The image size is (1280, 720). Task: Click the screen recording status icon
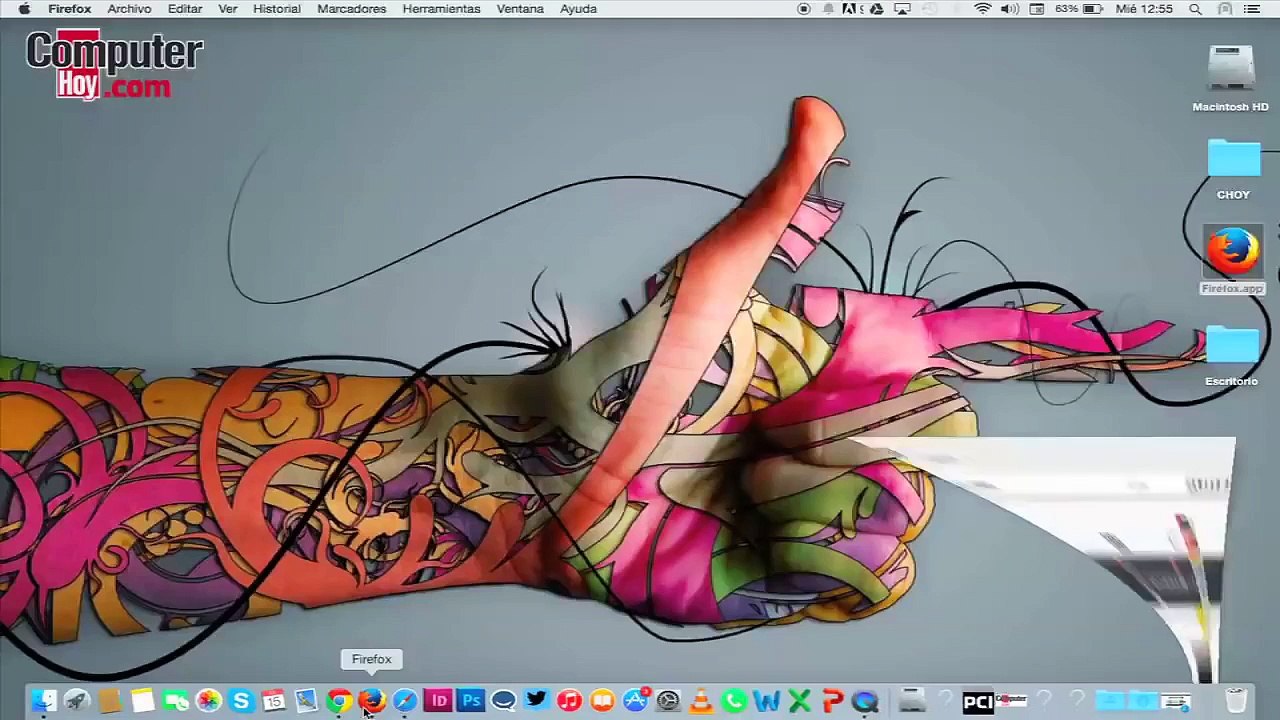coord(804,9)
